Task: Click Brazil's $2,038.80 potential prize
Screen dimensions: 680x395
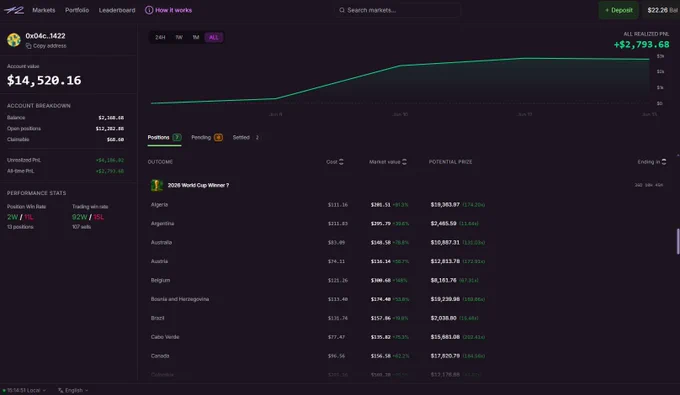Action: [x=443, y=318]
